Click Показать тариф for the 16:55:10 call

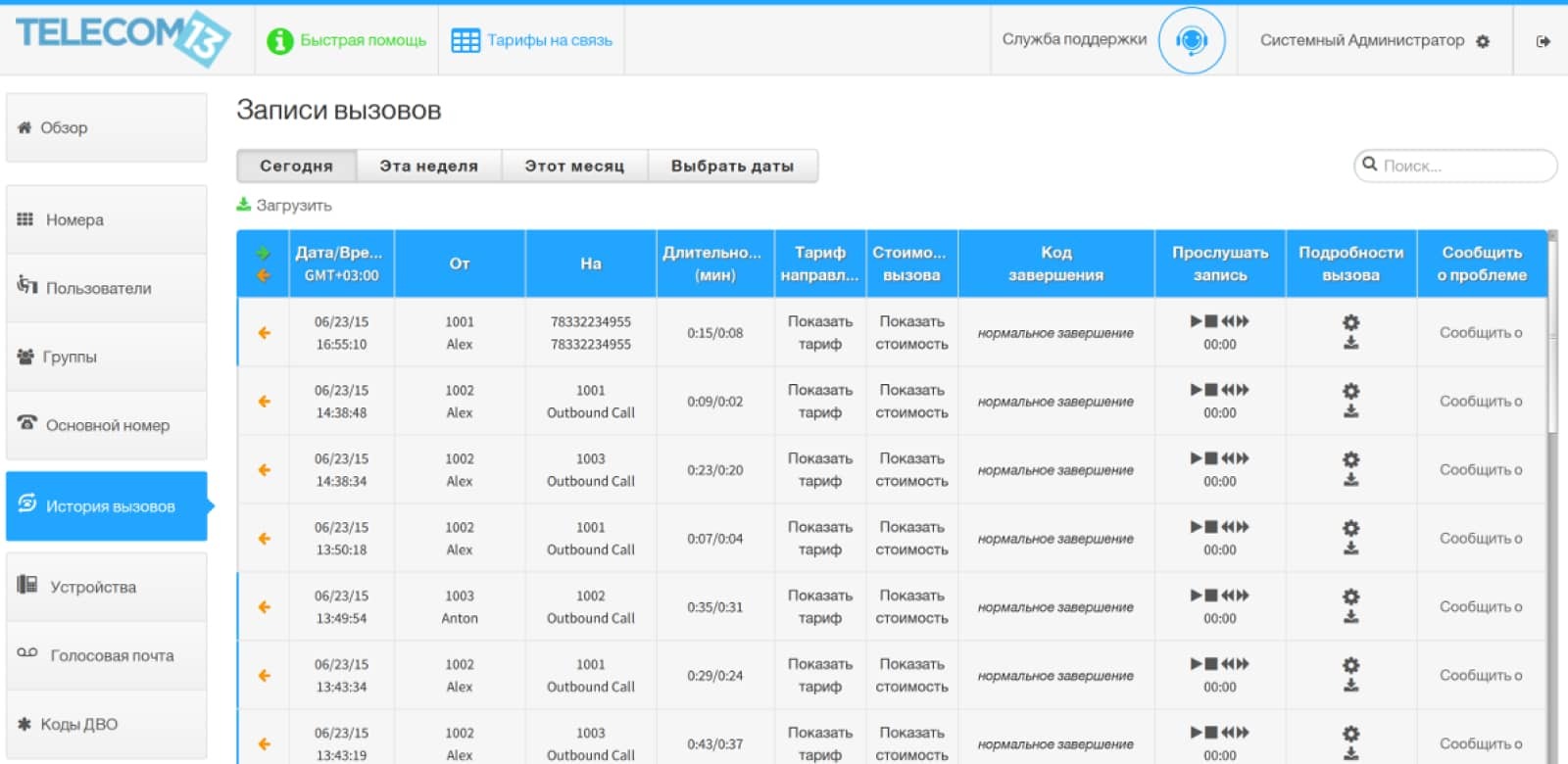819,332
